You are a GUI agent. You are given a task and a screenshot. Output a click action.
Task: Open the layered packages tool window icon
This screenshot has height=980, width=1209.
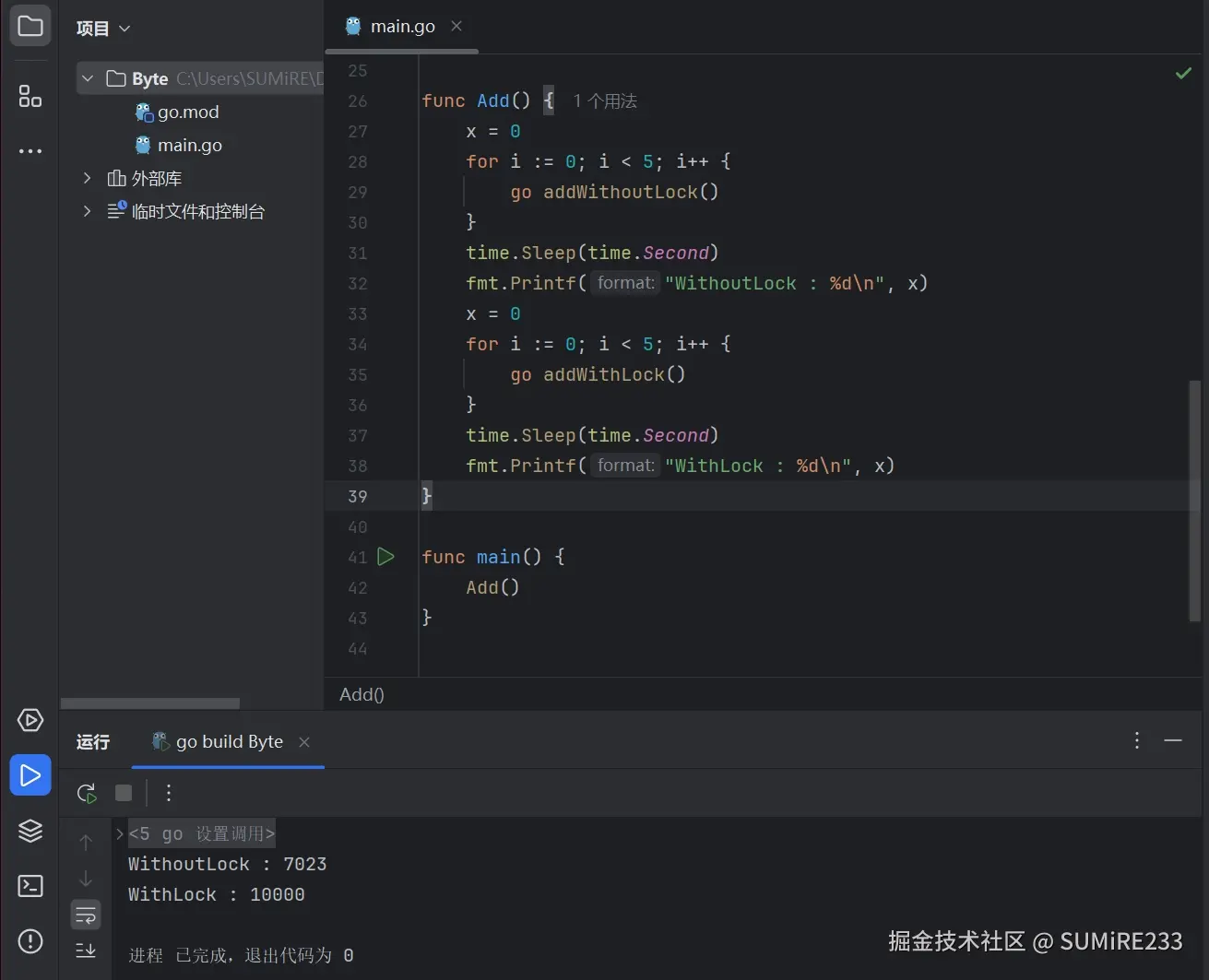[x=30, y=831]
